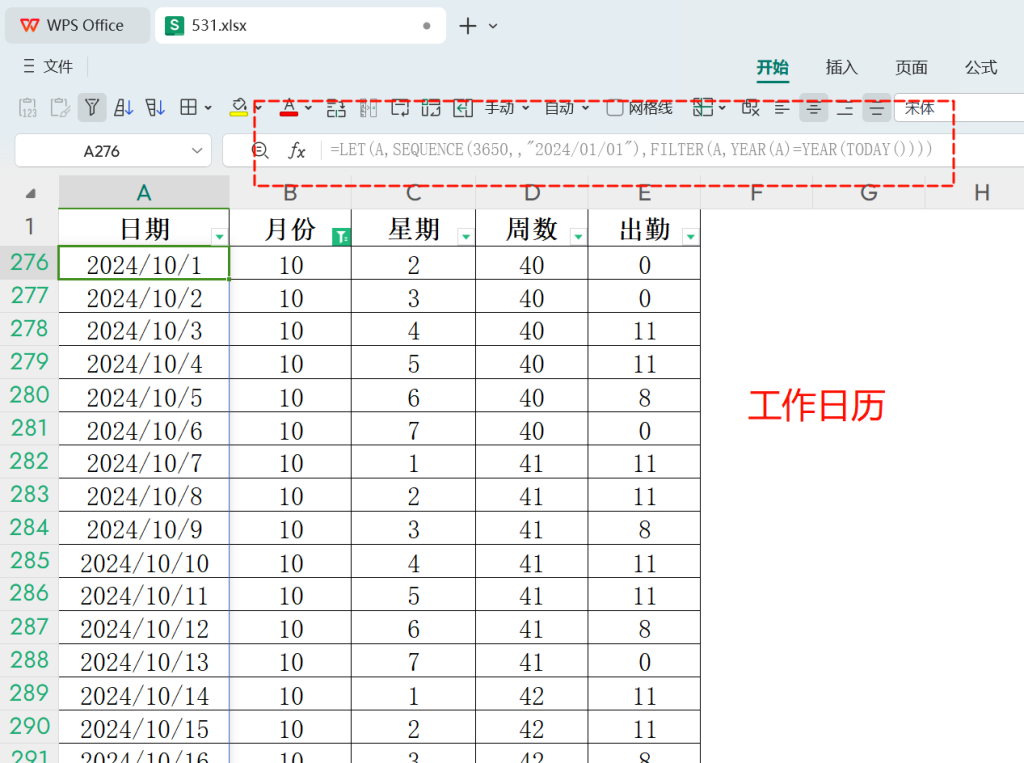
Task: Open the freeze panes dropdown arrow
Action: click(x=722, y=108)
